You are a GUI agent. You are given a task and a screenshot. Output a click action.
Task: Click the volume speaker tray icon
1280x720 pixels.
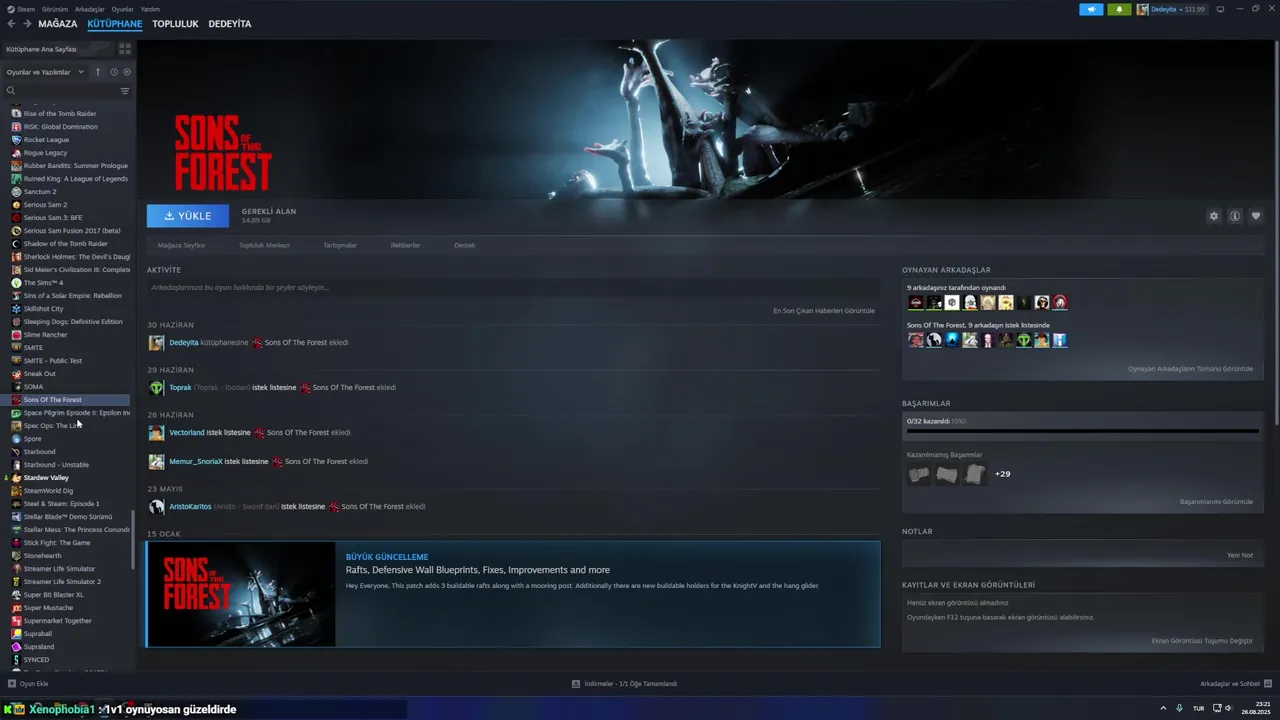pos(1229,708)
